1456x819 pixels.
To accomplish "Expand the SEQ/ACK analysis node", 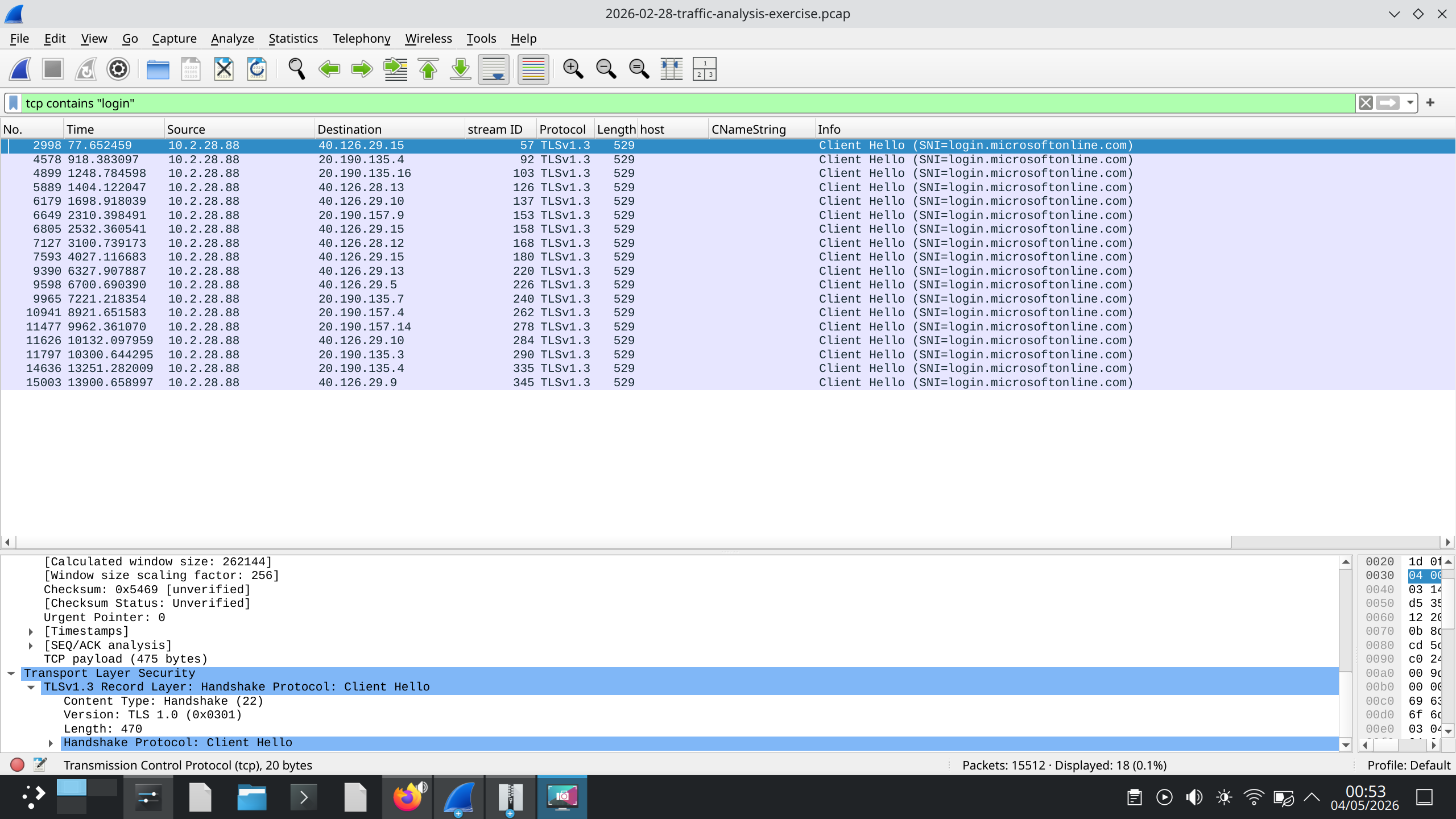I will tap(31, 646).
